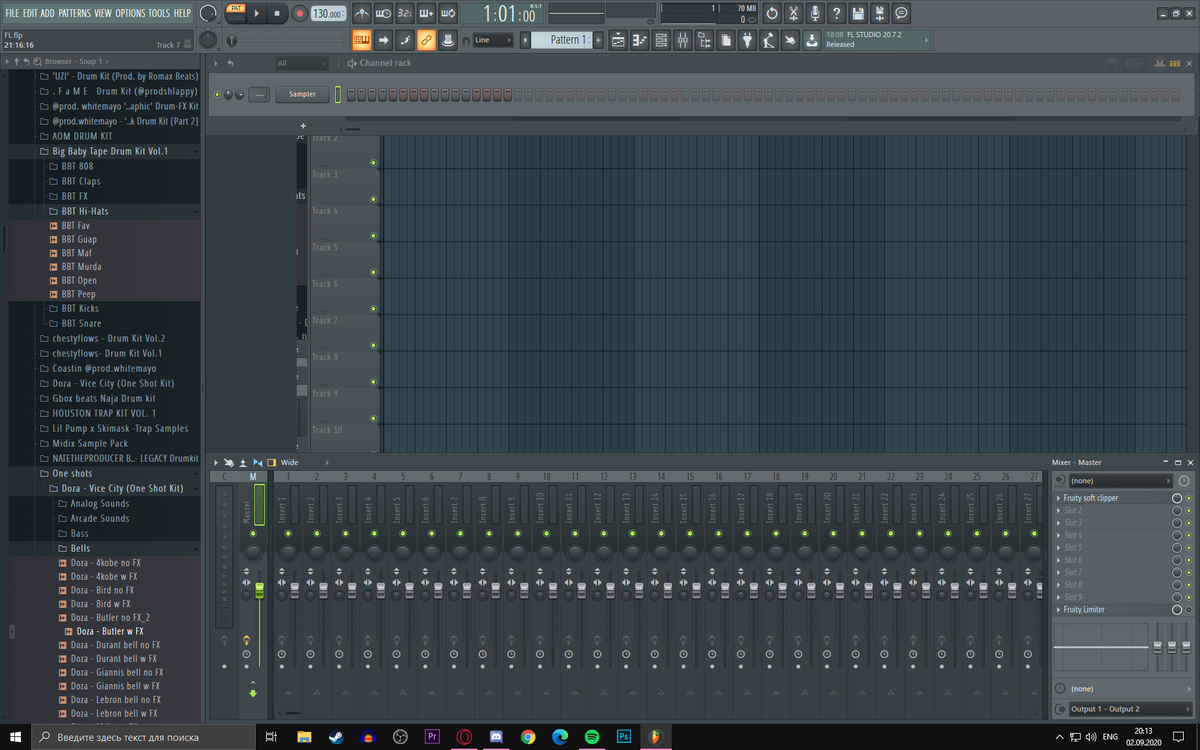
Task: Open Discord from the taskbar
Action: coord(496,737)
